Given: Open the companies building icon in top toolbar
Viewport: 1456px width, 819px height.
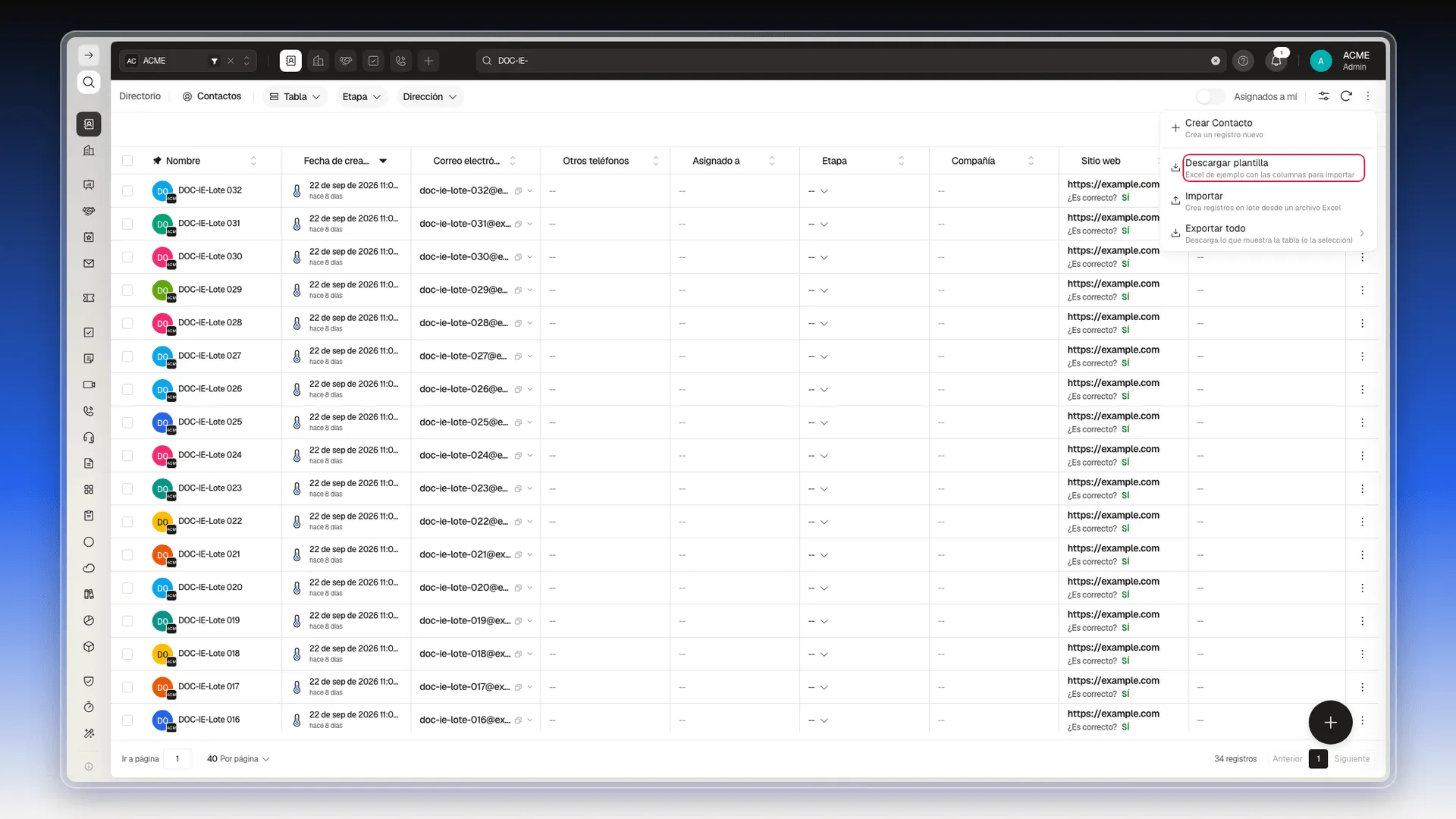Looking at the screenshot, I should (318, 61).
